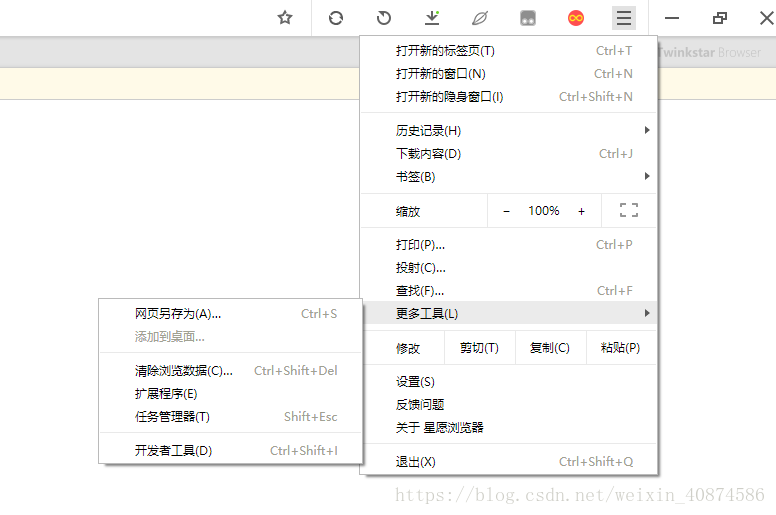Click the bookmark star icon
The image size is (776, 515).
pyautogui.click(x=285, y=18)
